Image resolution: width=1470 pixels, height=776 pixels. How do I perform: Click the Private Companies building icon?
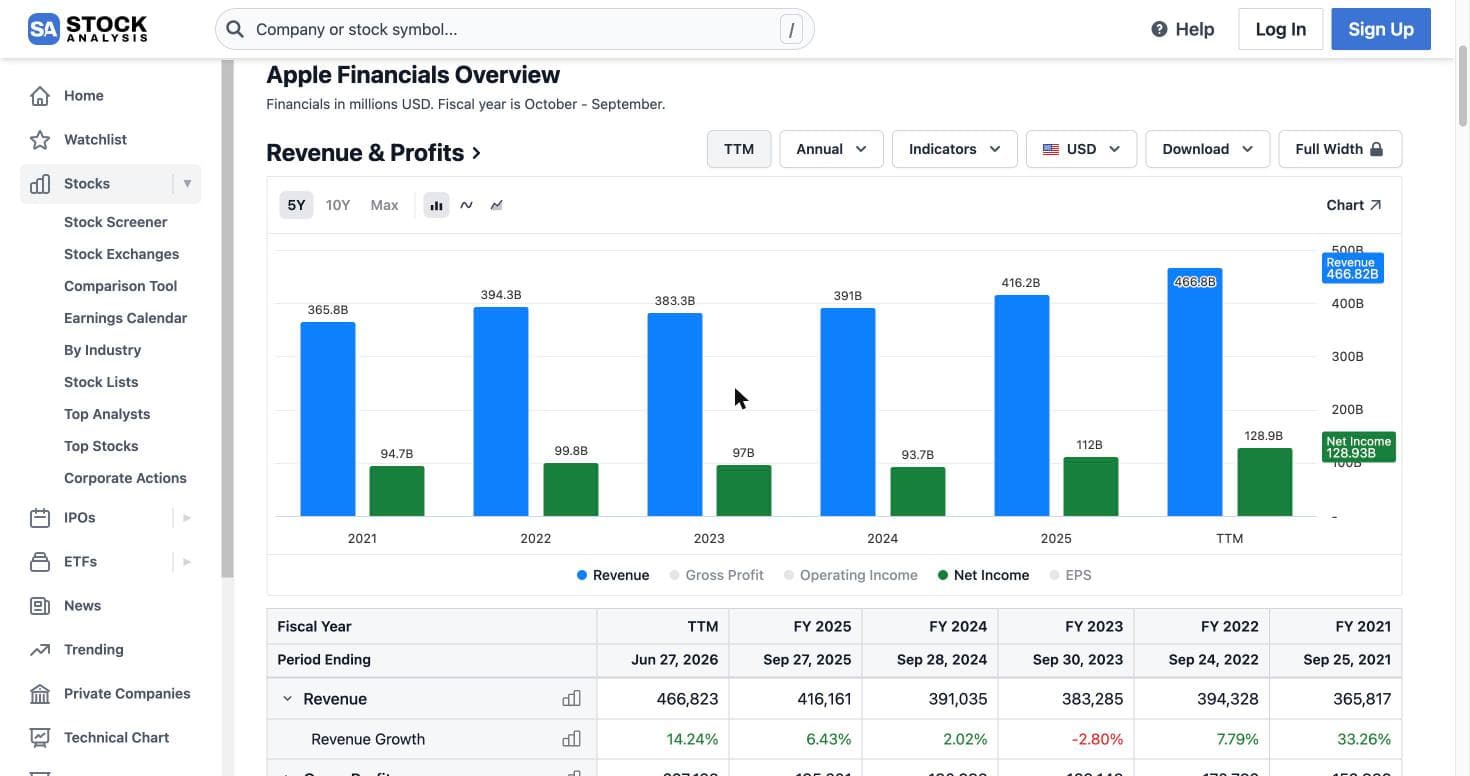point(40,694)
